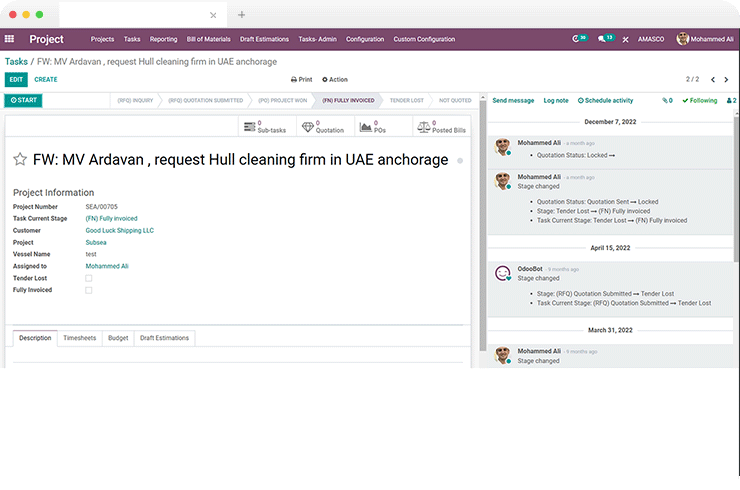
Task: Toggle the Tender Lost checkbox
Action: pos(89,278)
